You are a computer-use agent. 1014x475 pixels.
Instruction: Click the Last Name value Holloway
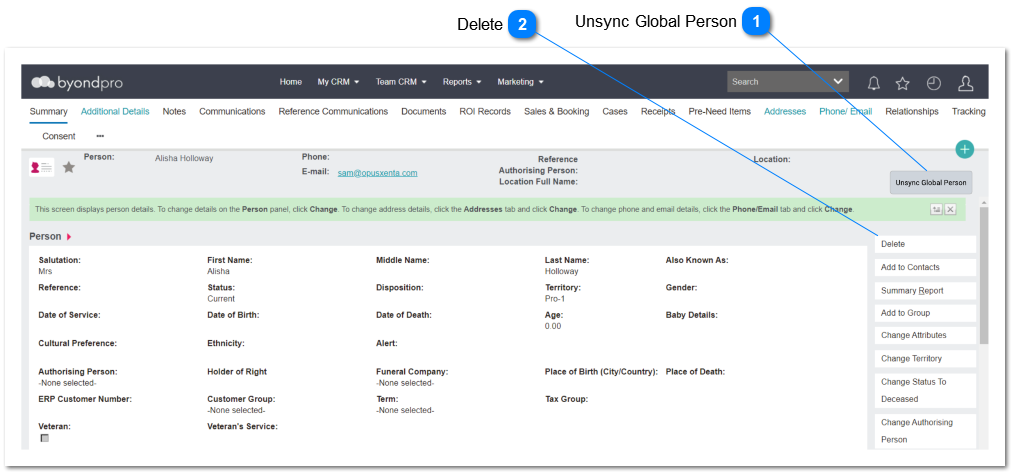click(x=561, y=271)
